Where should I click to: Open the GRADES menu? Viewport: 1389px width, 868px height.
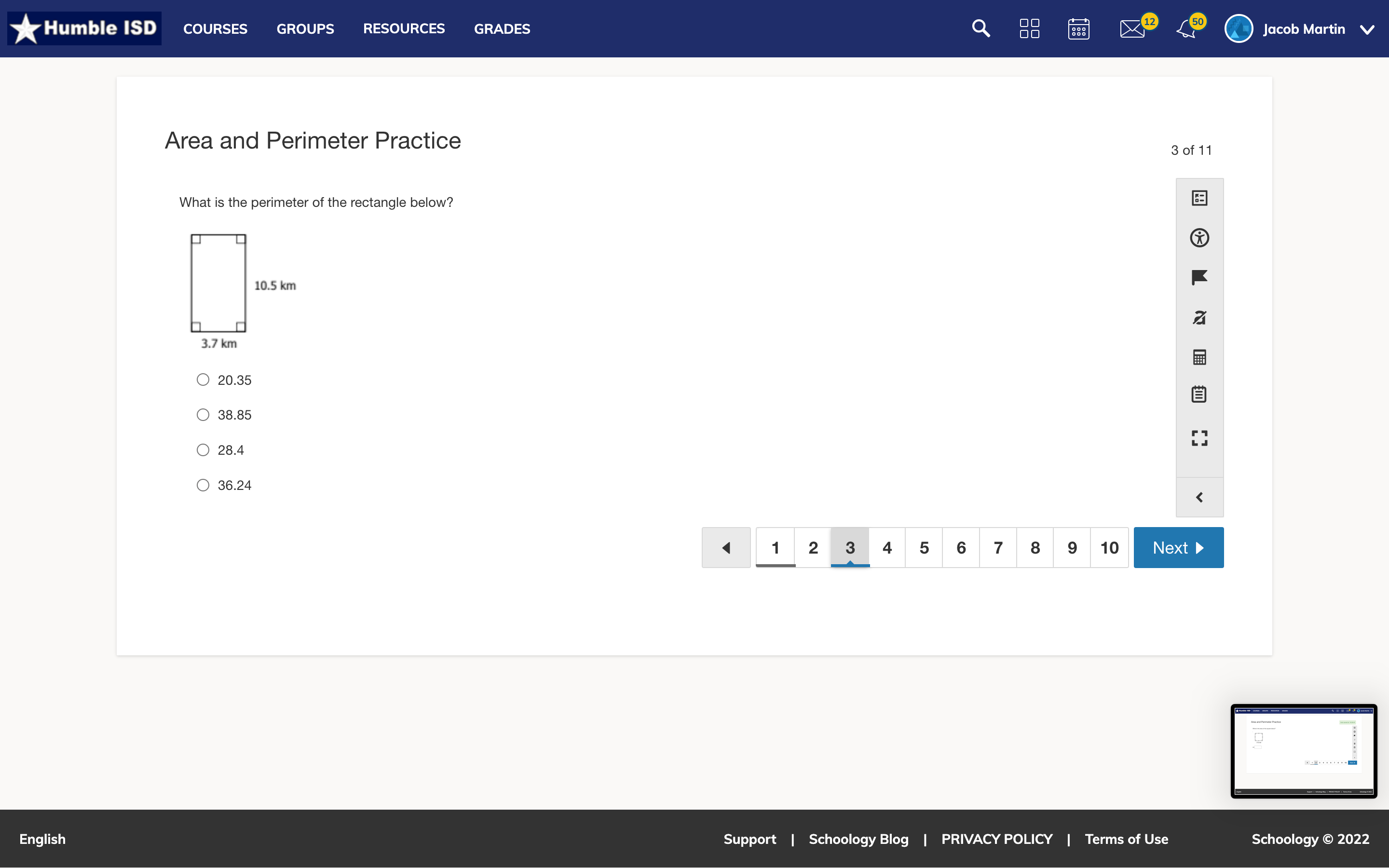pyautogui.click(x=501, y=28)
